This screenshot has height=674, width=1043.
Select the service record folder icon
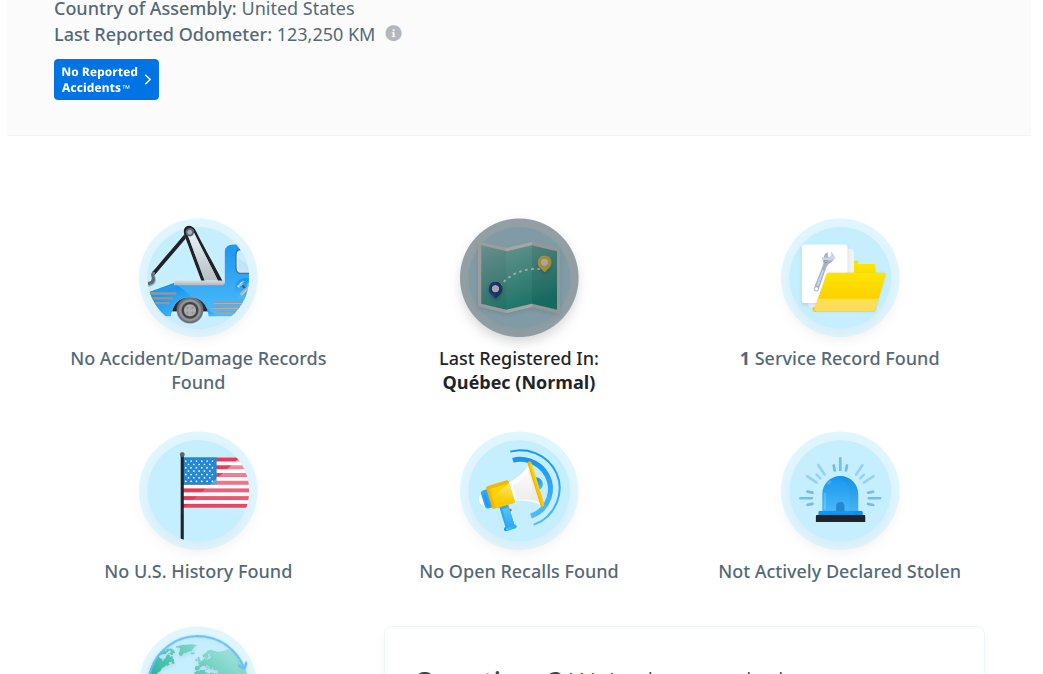click(840, 278)
